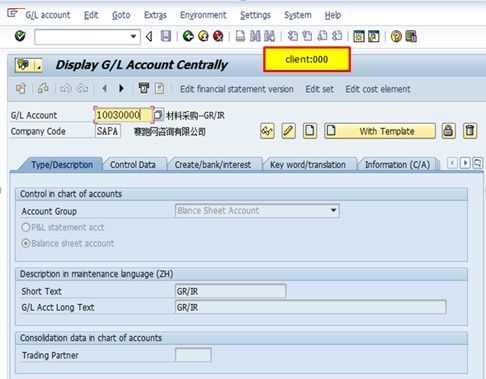486x379 pixels.
Task: Click the yellow Exit icon
Action: coord(203,36)
